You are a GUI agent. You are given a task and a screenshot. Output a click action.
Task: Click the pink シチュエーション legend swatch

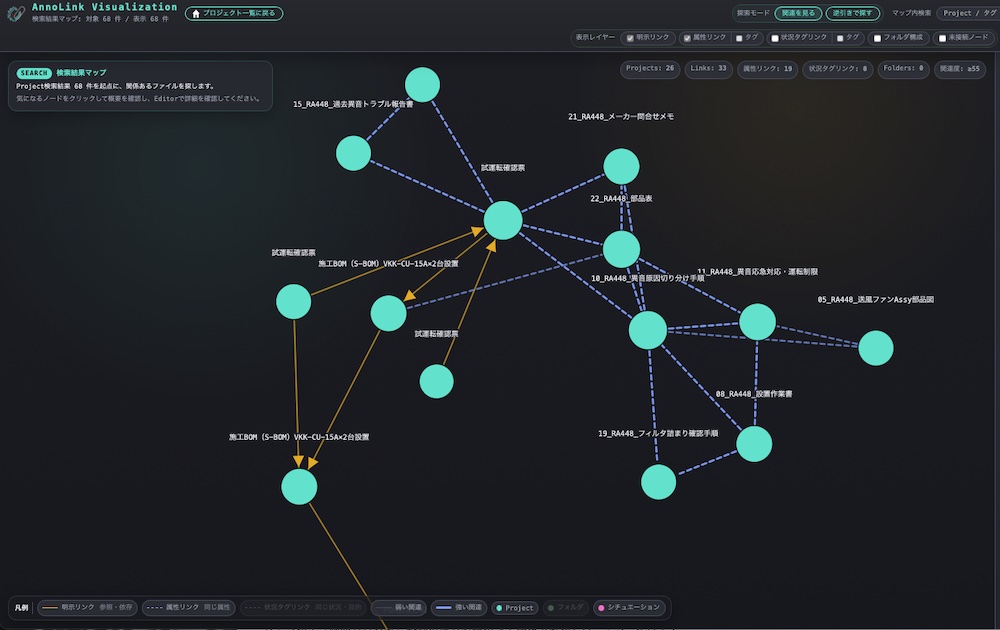pyautogui.click(x=601, y=608)
